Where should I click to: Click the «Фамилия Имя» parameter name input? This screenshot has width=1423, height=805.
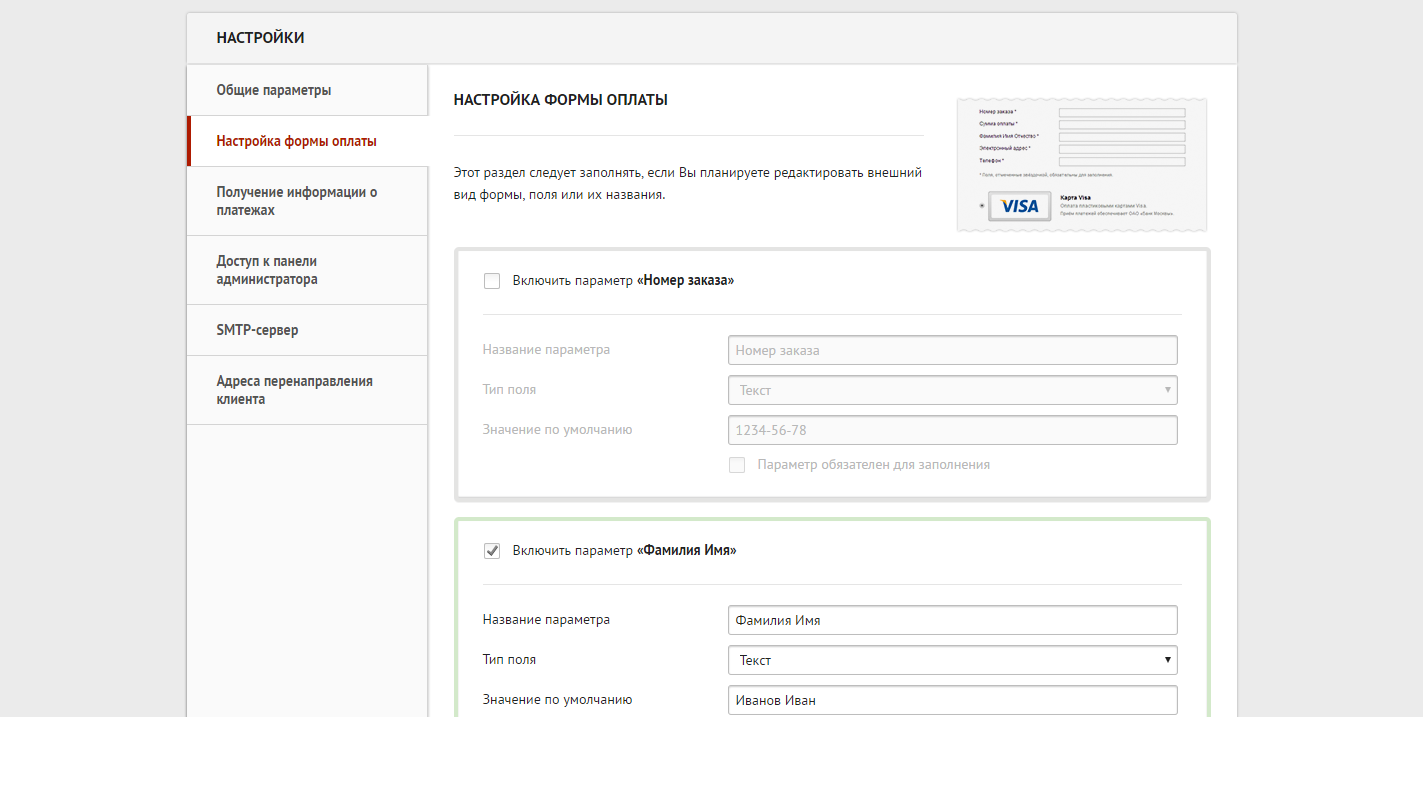(952, 620)
